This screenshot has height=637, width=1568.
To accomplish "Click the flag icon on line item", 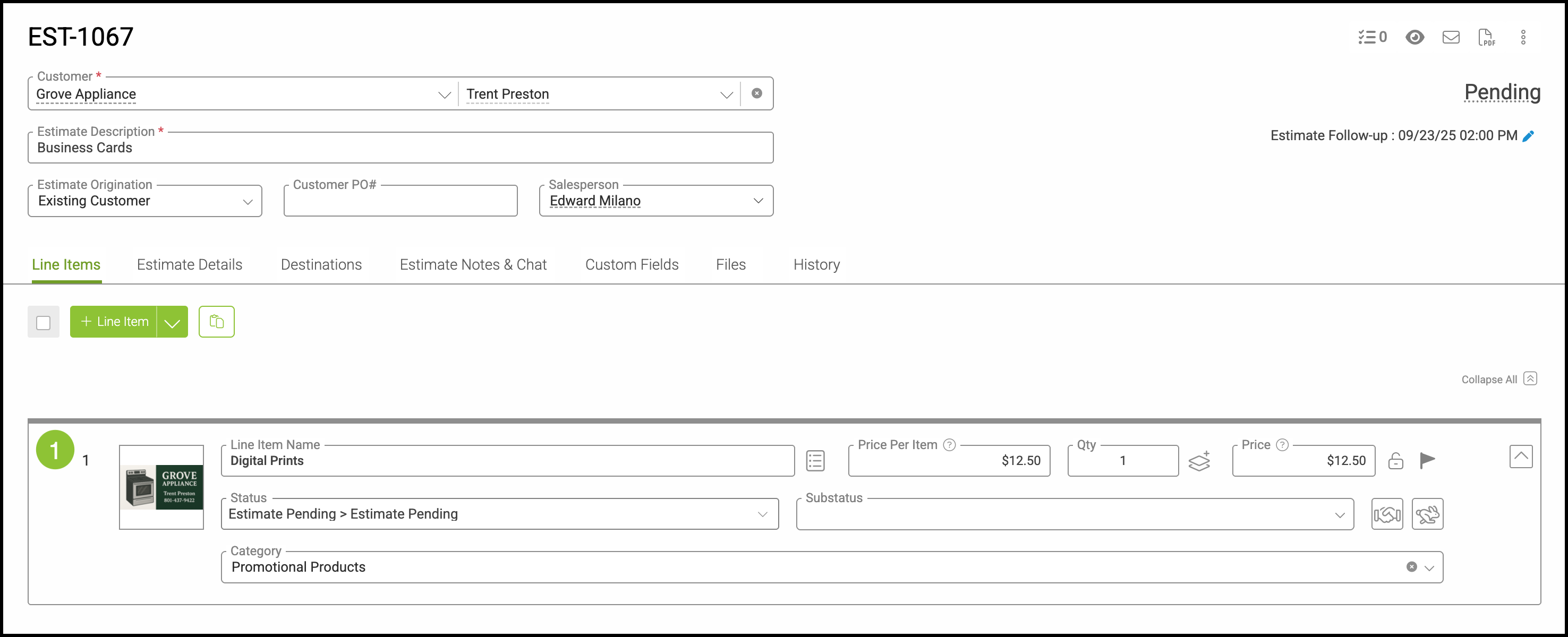I will pos(1427,461).
